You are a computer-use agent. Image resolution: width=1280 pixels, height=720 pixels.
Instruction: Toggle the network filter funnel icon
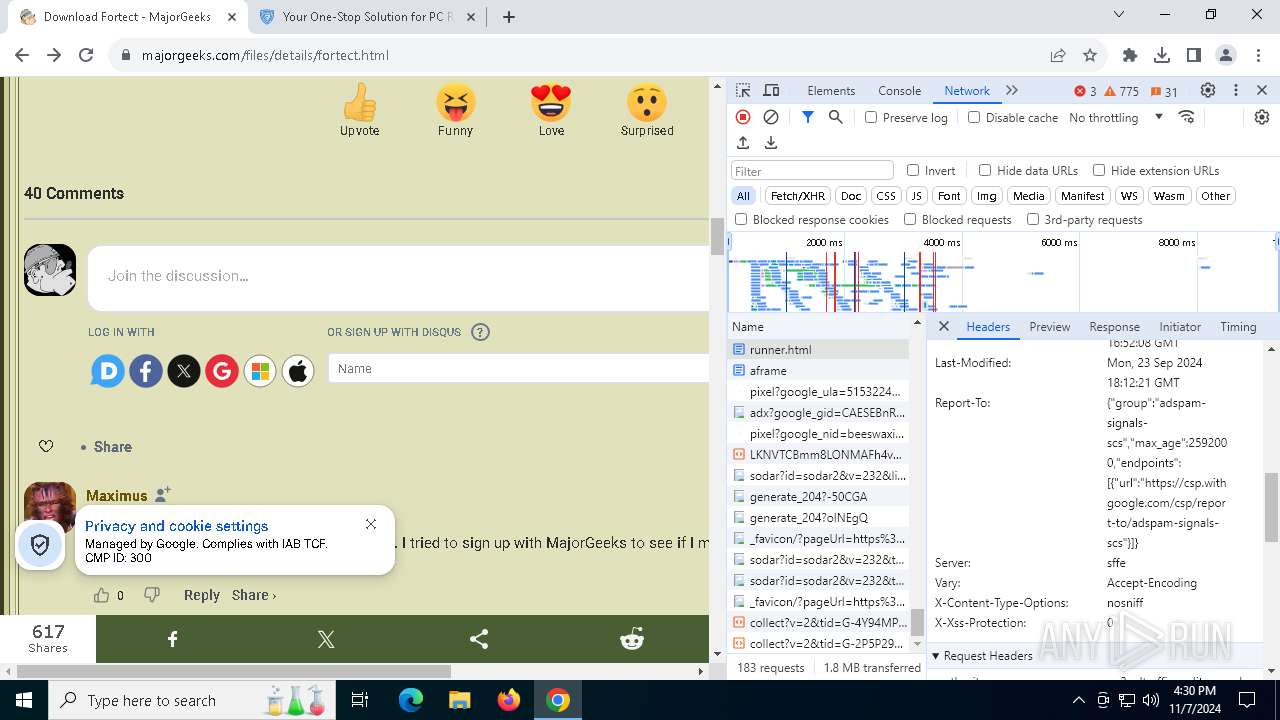(808, 117)
